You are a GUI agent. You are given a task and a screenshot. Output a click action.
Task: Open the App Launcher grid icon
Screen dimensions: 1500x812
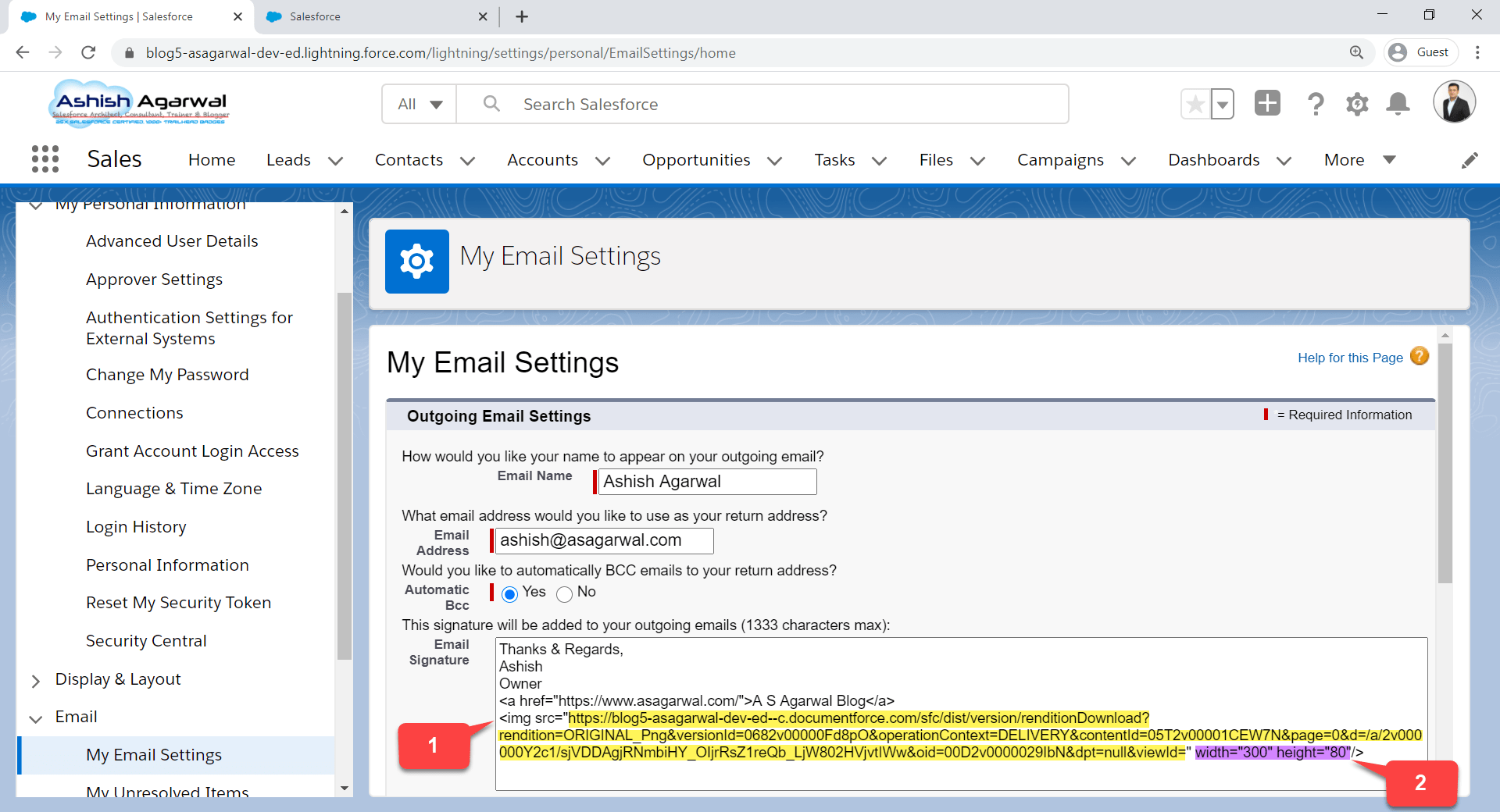click(x=45, y=159)
